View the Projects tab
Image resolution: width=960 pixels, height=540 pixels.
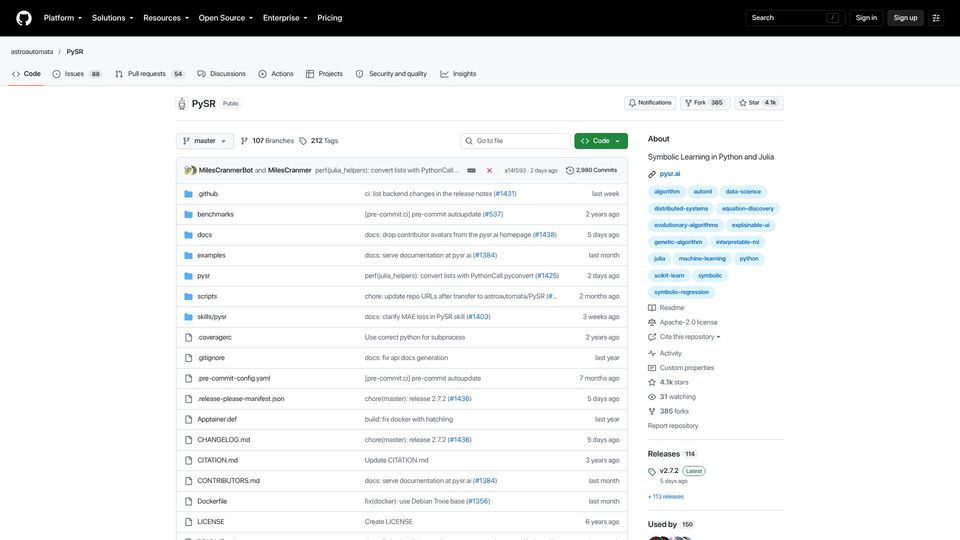(324, 73)
